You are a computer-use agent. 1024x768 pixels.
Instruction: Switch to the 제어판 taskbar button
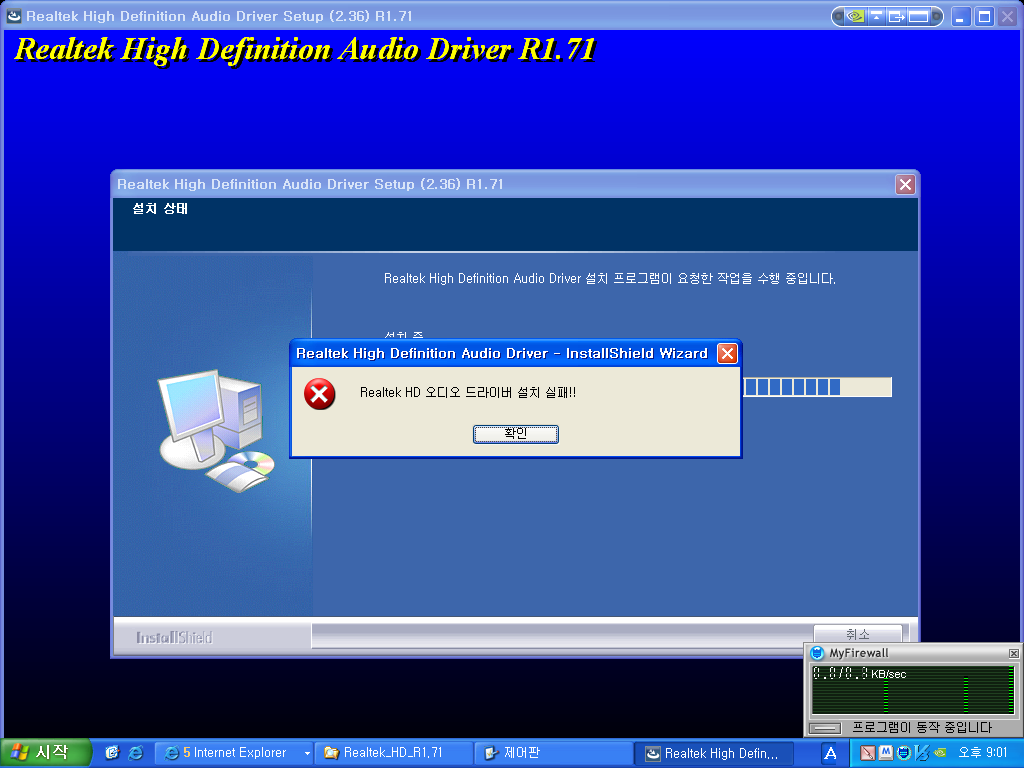[x=554, y=753]
